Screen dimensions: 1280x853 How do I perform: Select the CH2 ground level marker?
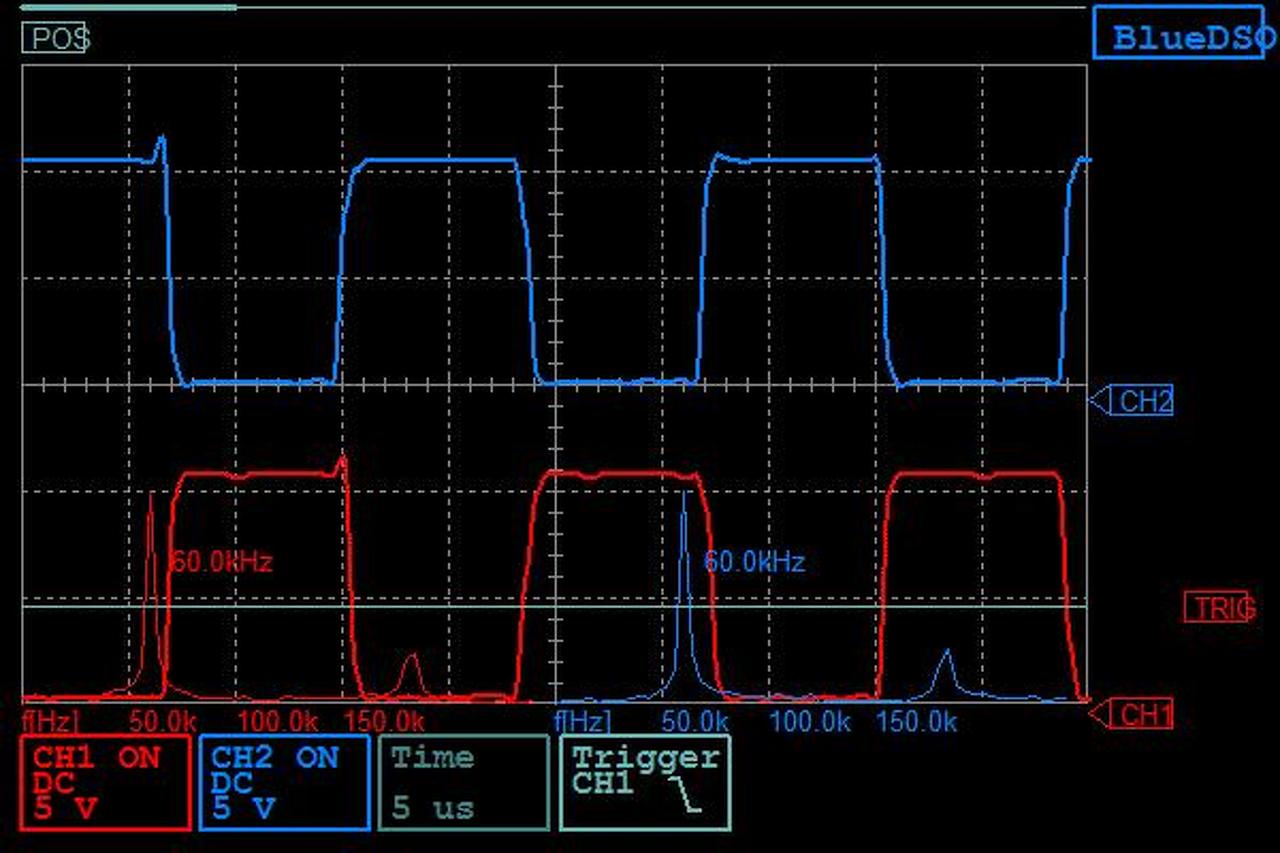pos(1131,402)
